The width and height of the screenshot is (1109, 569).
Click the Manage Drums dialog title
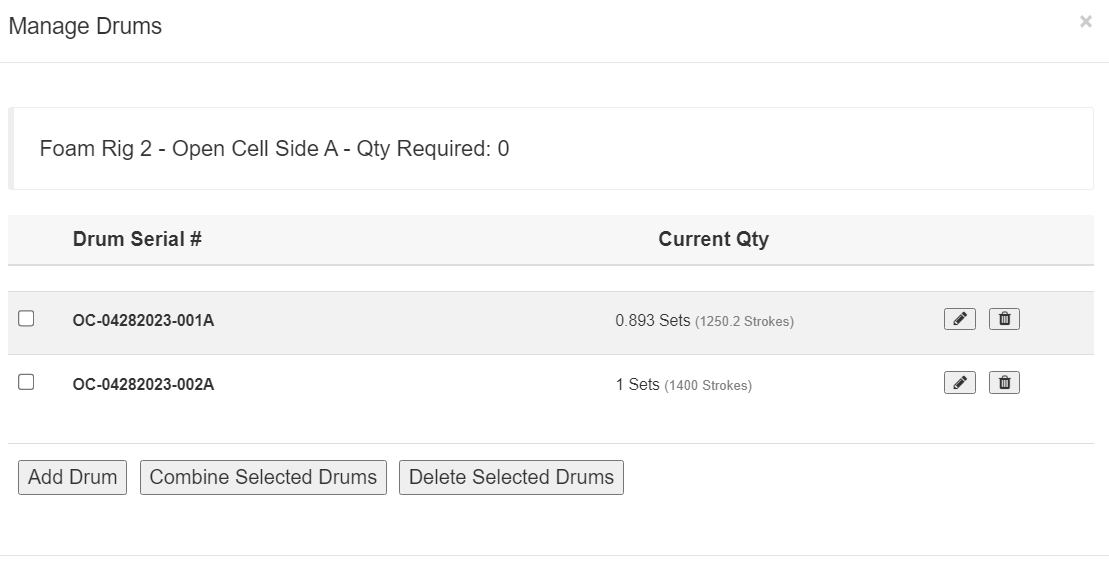click(x=85, y=27)
